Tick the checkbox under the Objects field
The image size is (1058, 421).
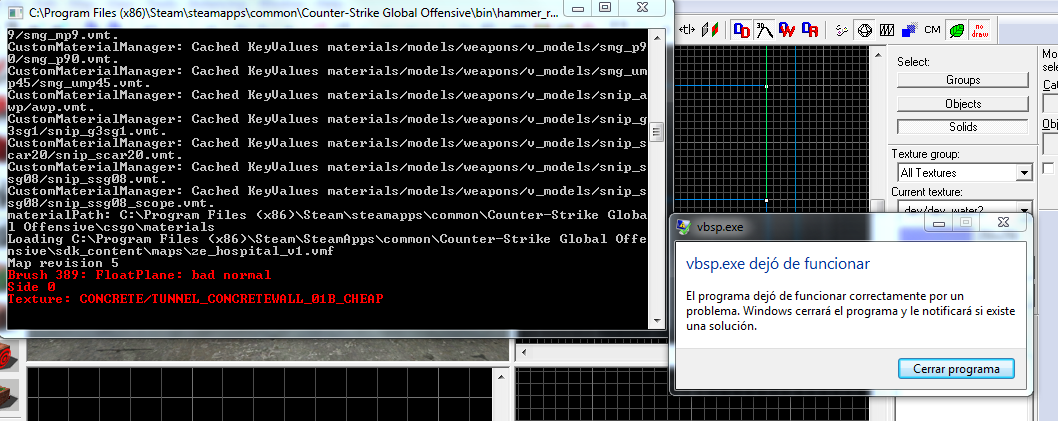point(1048,167)
